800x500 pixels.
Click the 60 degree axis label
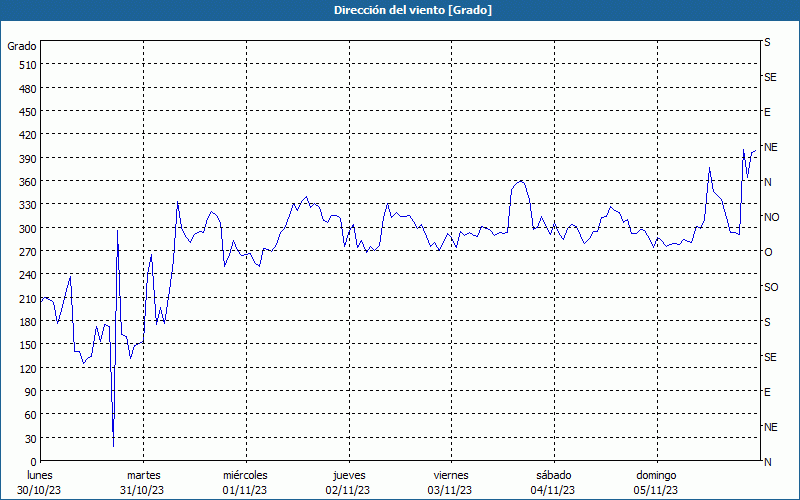point(31,415)
